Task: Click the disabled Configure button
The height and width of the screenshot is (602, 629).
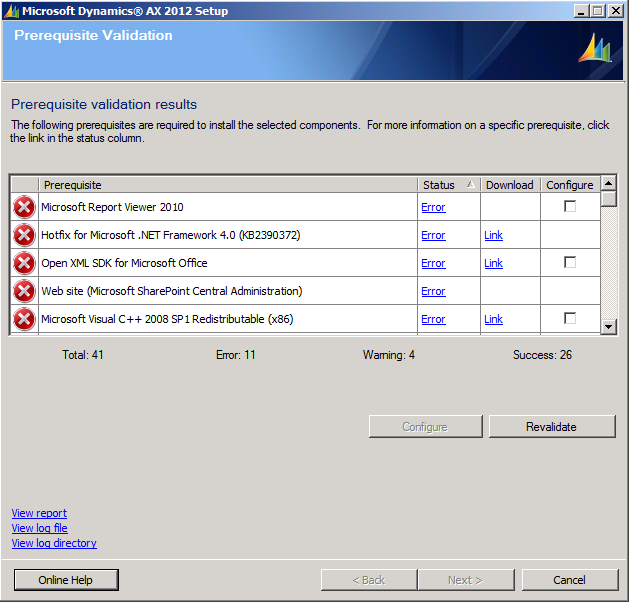Action: 425,426
